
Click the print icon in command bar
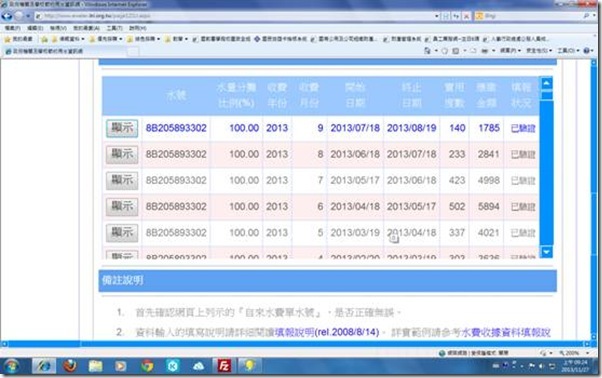[485, 51]
